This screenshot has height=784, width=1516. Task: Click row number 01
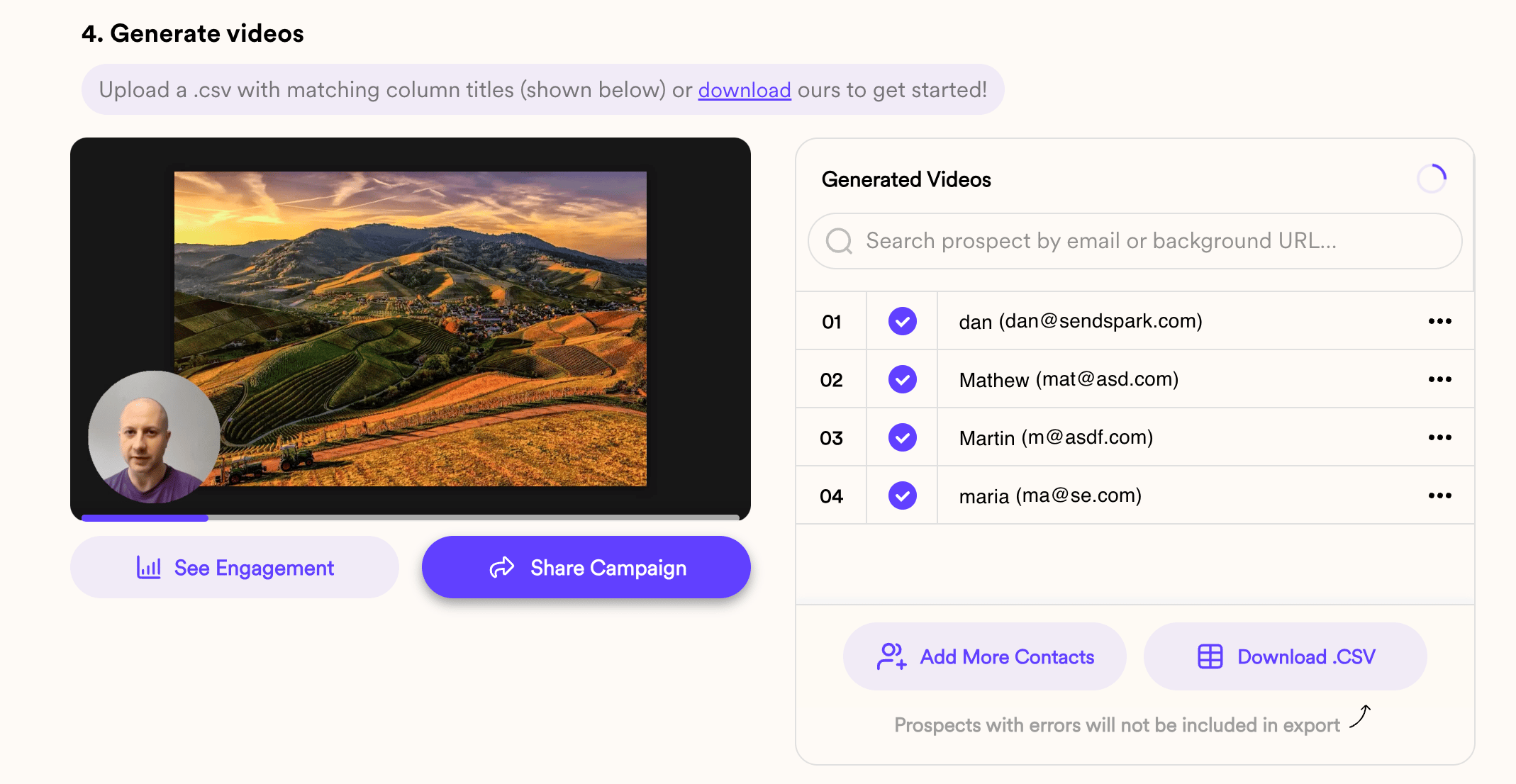coord(832,322)
